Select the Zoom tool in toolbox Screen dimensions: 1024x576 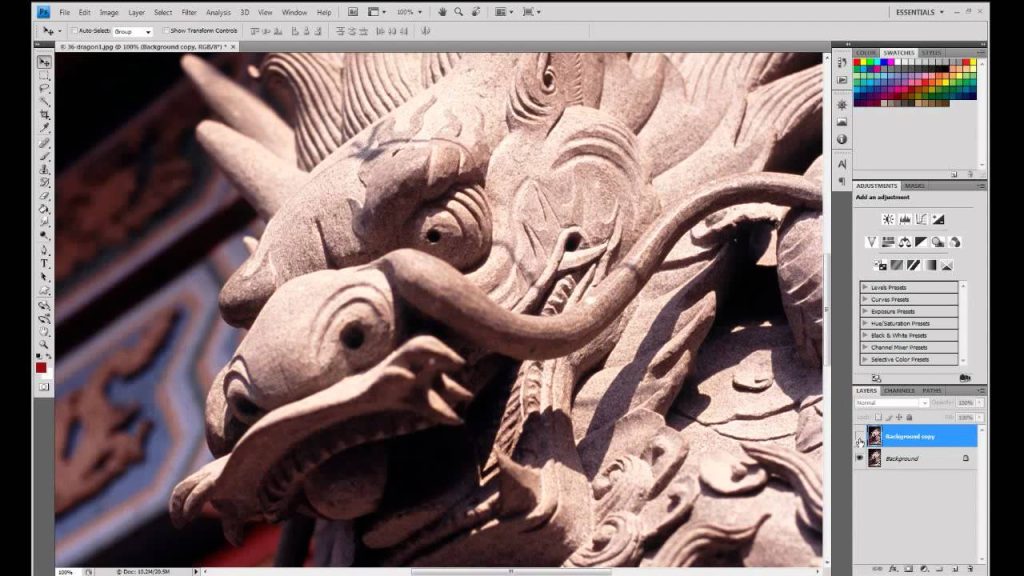click(x=44, y=344)
